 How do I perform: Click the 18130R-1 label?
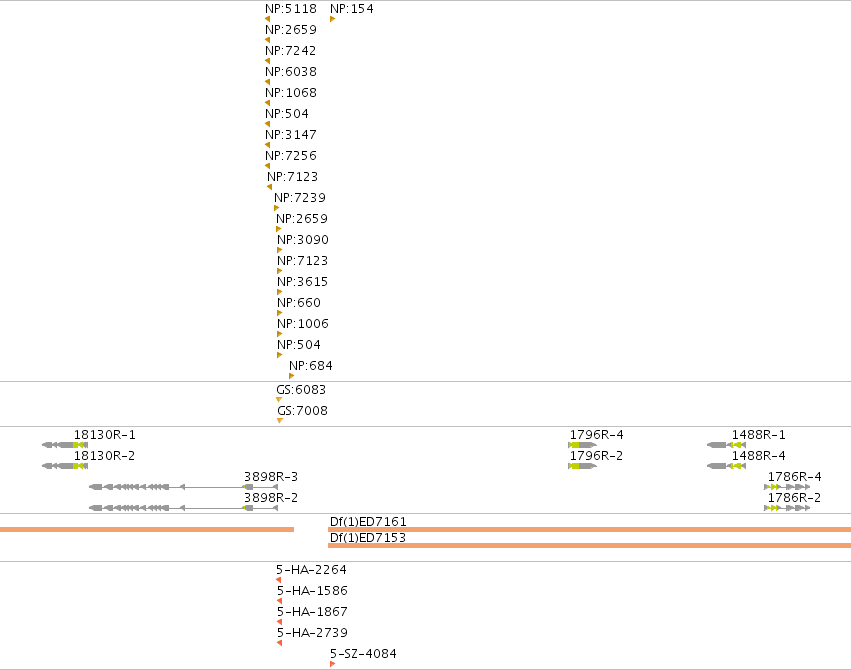click(105, 435)
